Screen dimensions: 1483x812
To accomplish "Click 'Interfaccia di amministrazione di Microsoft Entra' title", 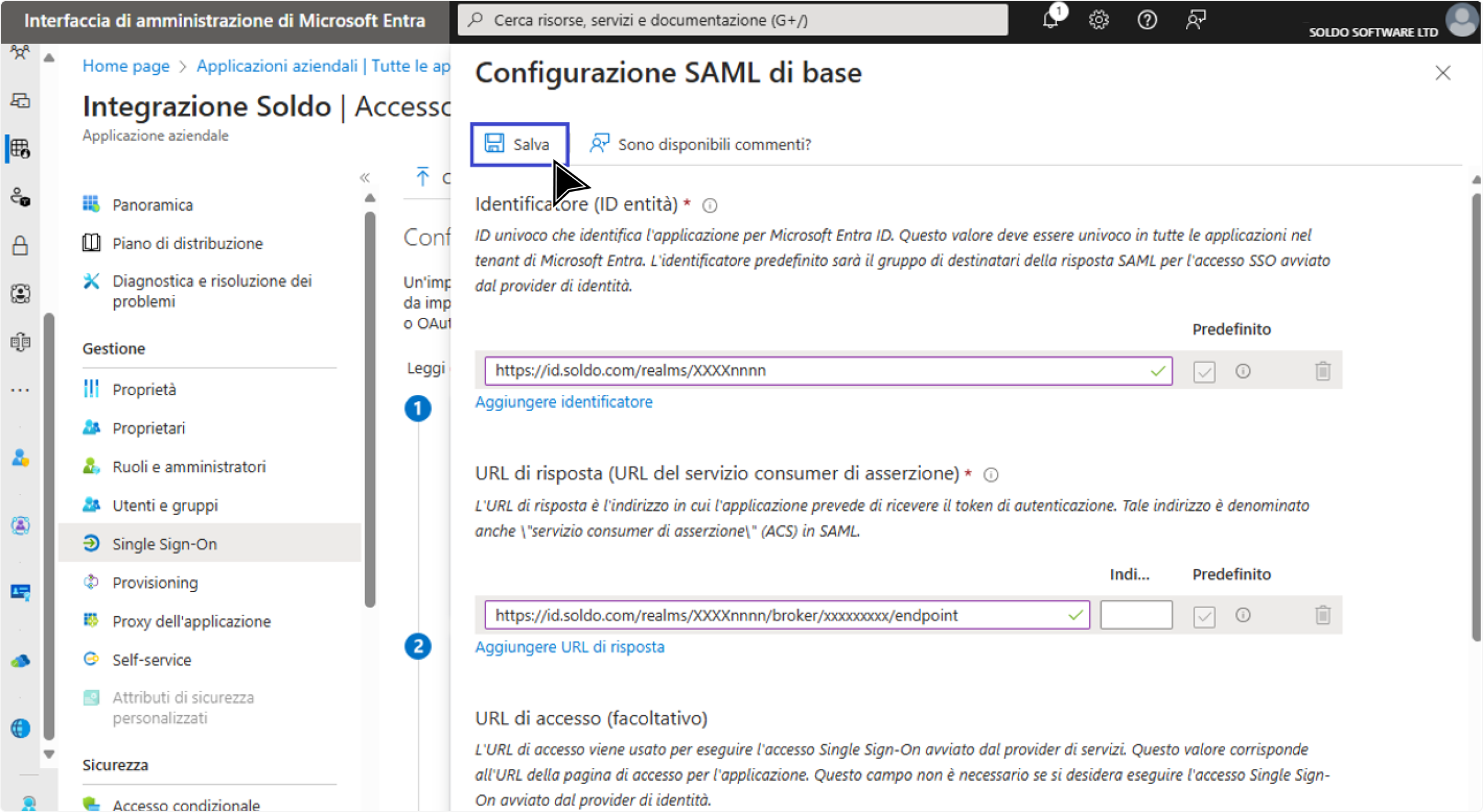I will click(x=225, y=21).
